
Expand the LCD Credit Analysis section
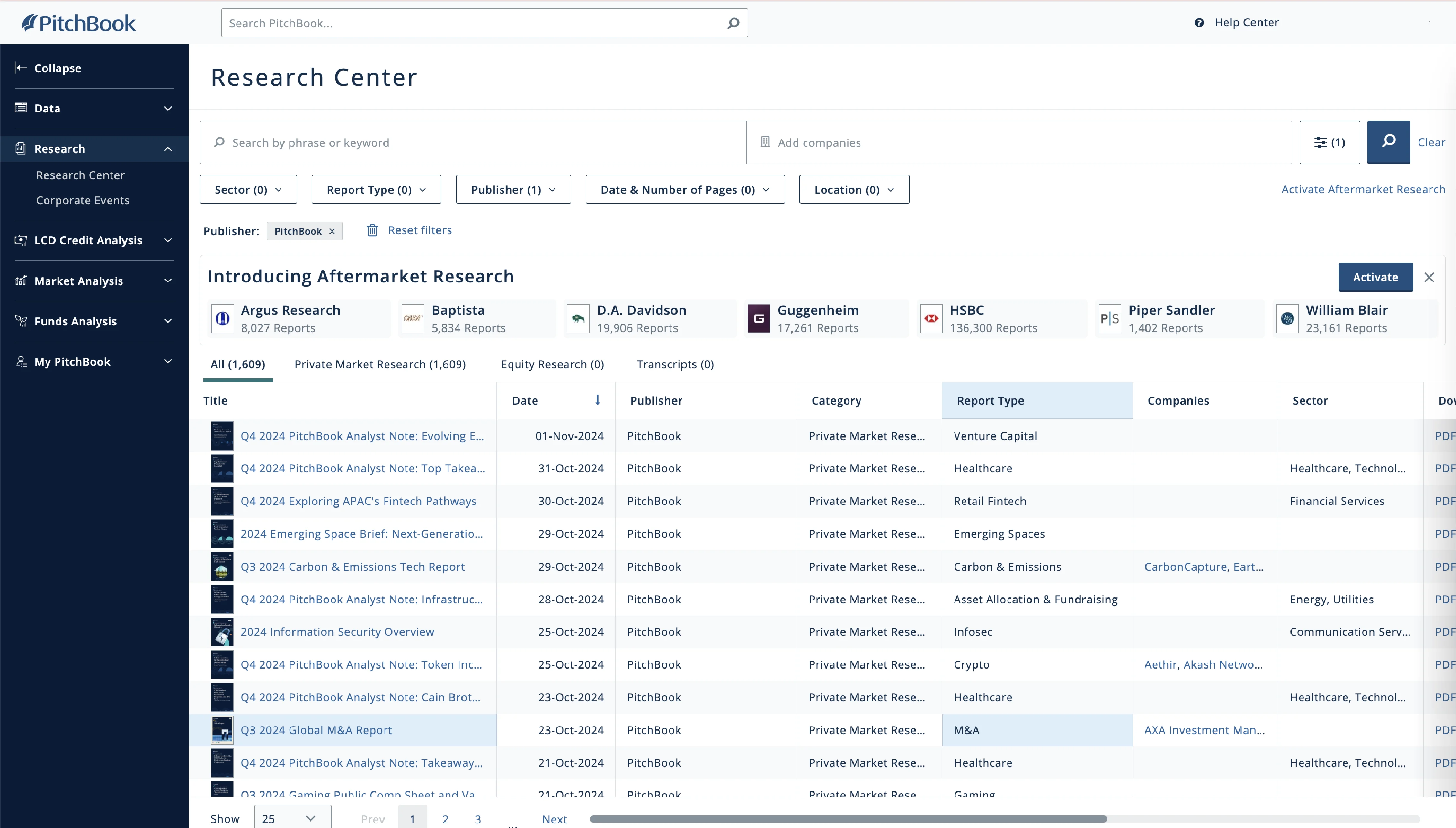[168, 240]
